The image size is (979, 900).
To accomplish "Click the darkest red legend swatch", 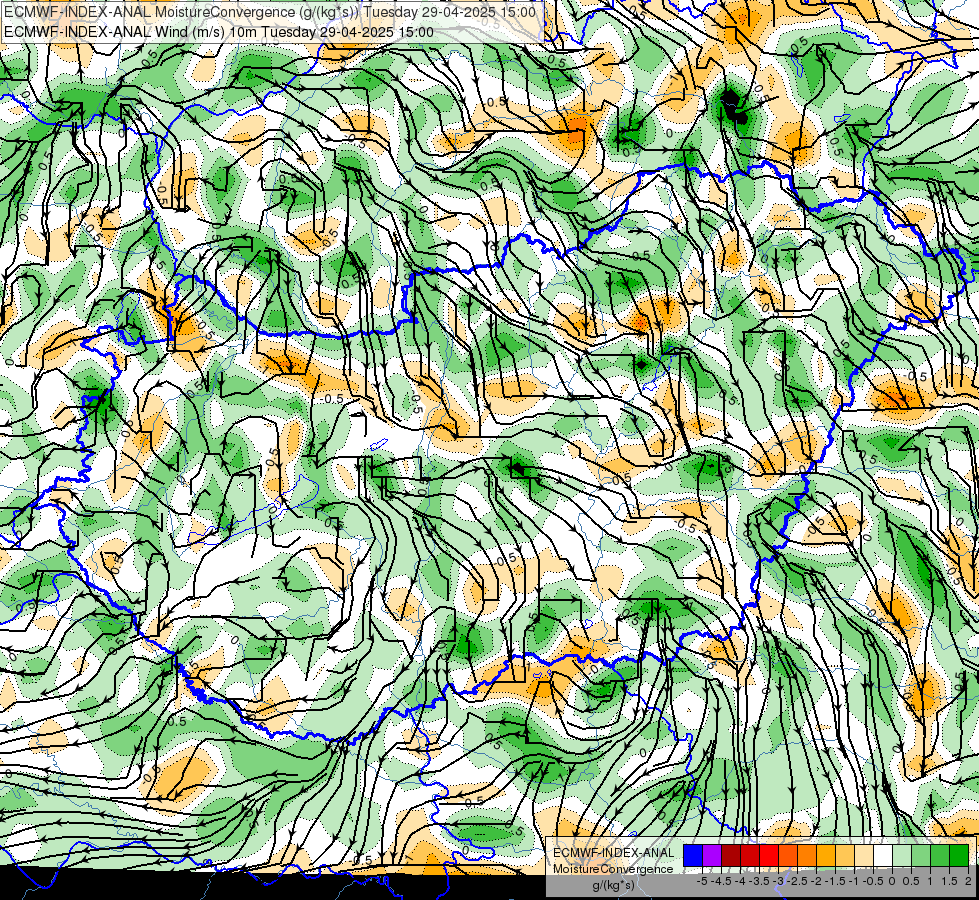I will (x=731, y=855).
